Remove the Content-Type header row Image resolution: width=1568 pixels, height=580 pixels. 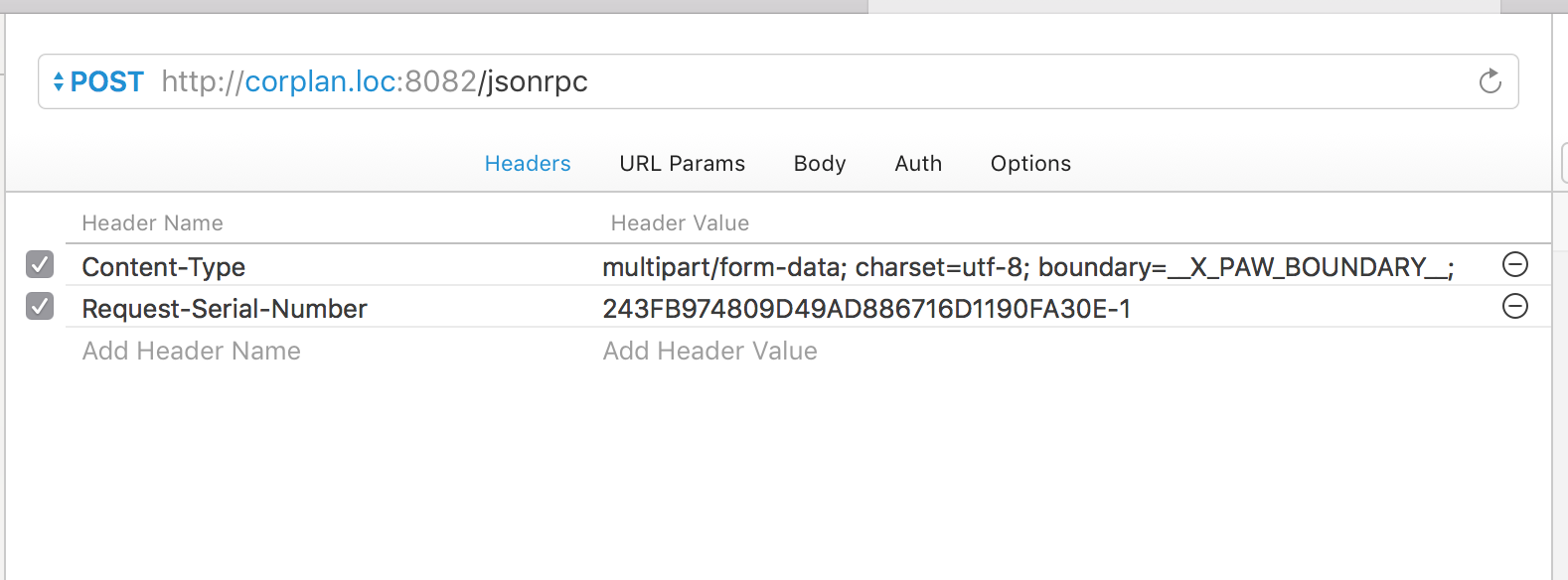(x=1514, y=264)
